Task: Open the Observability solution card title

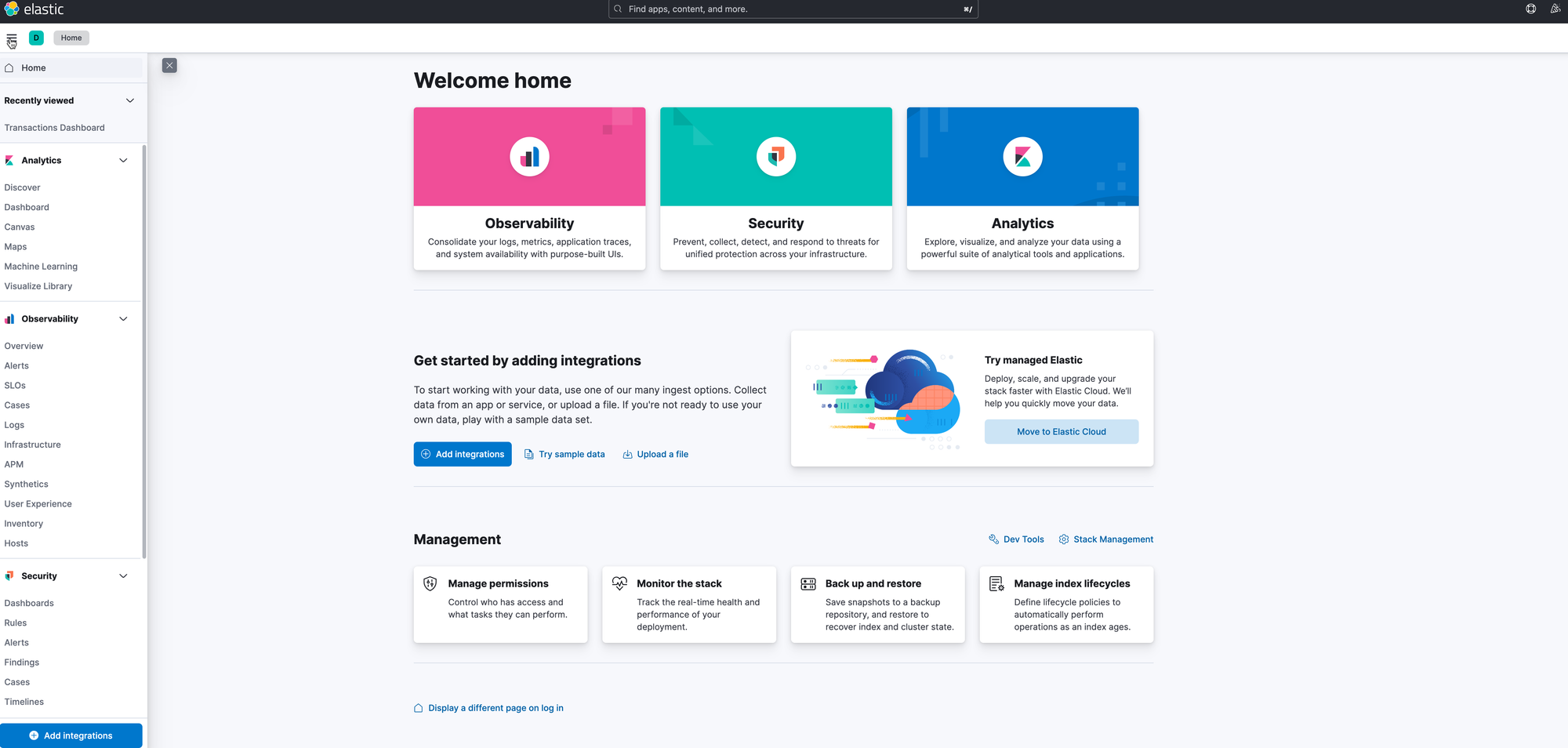Action: pyautogui.click(x=529, y=223)
